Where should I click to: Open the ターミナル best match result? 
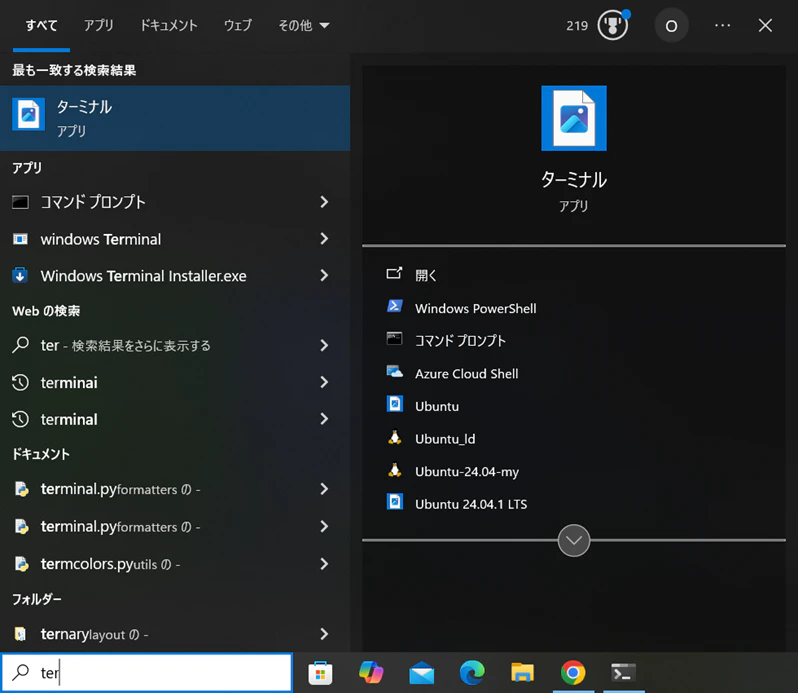175,118
